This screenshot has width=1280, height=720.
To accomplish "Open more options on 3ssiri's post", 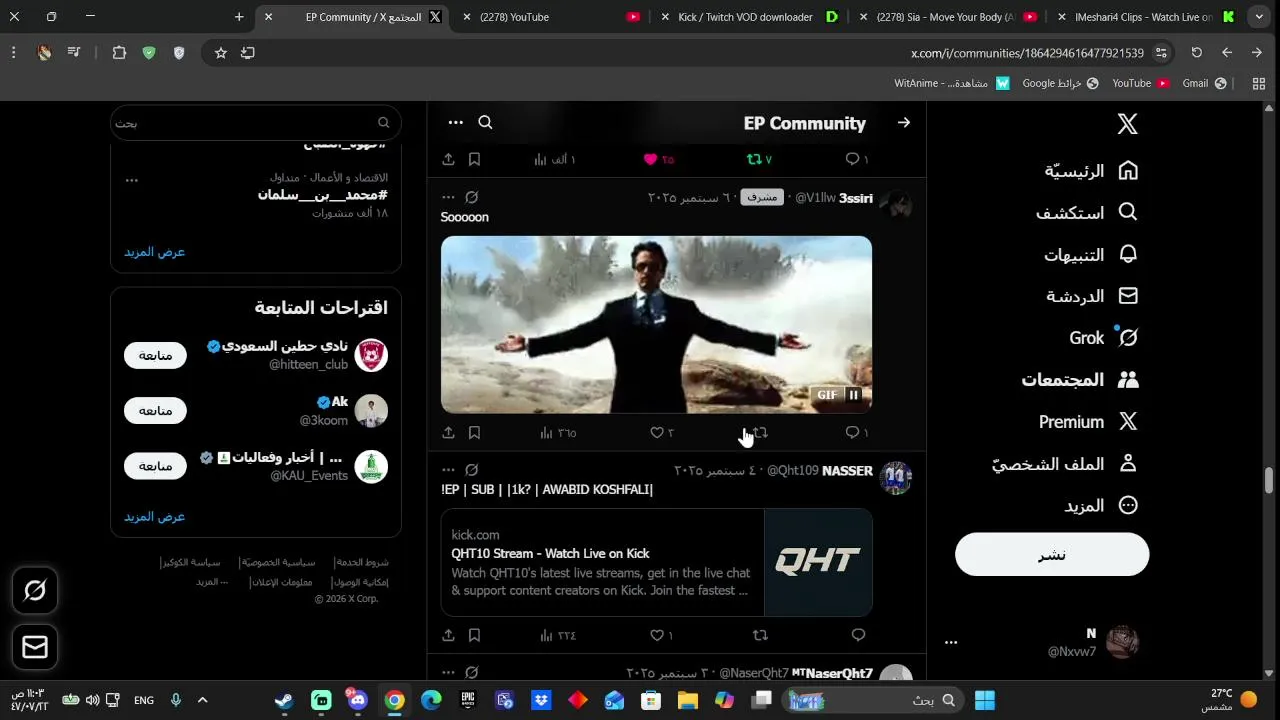I will [448, 198].
